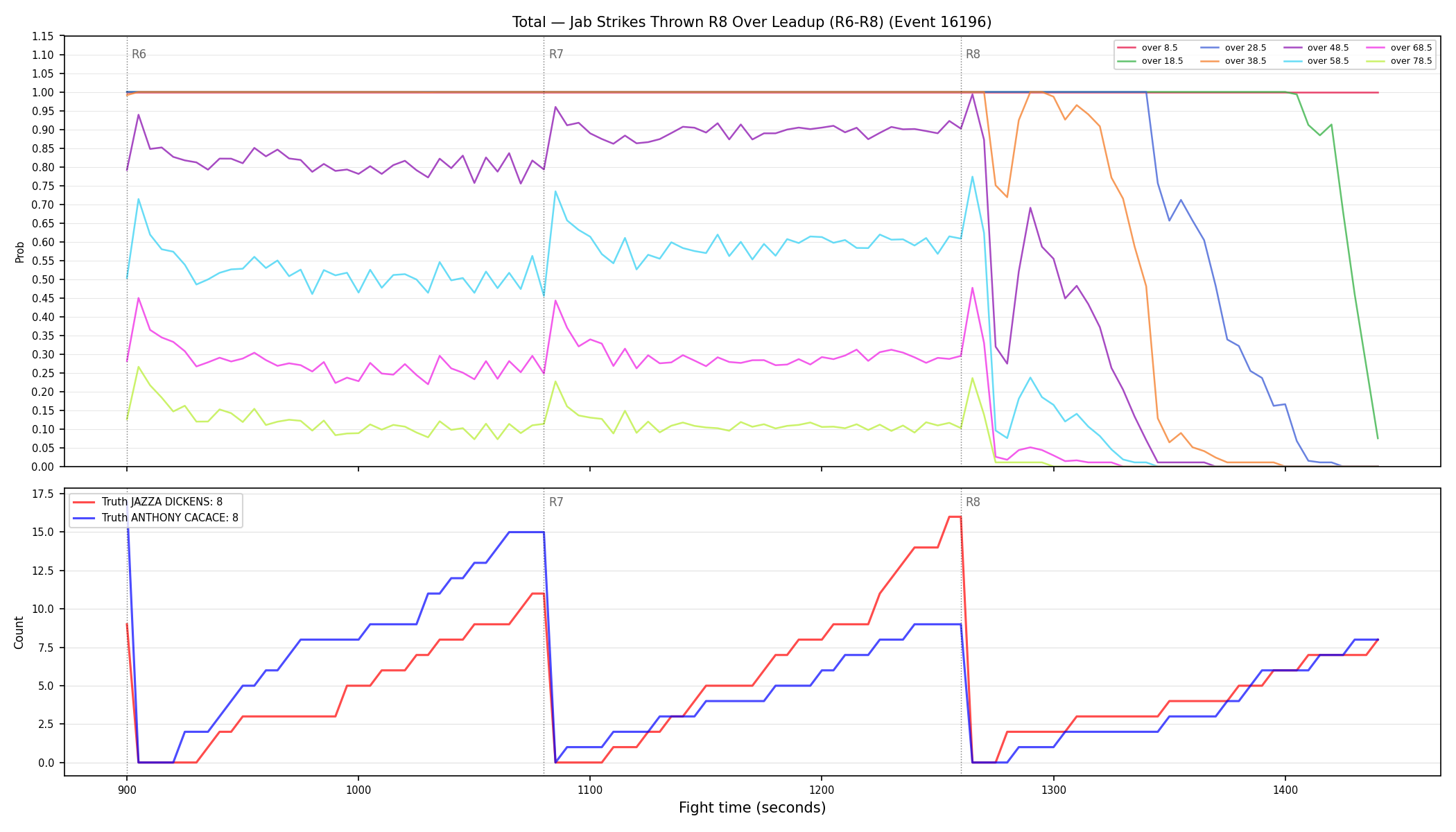1456x832 pixels.
Task: Click the cyan line swatch for over 58.5
Action: (x=1292, y=61)
